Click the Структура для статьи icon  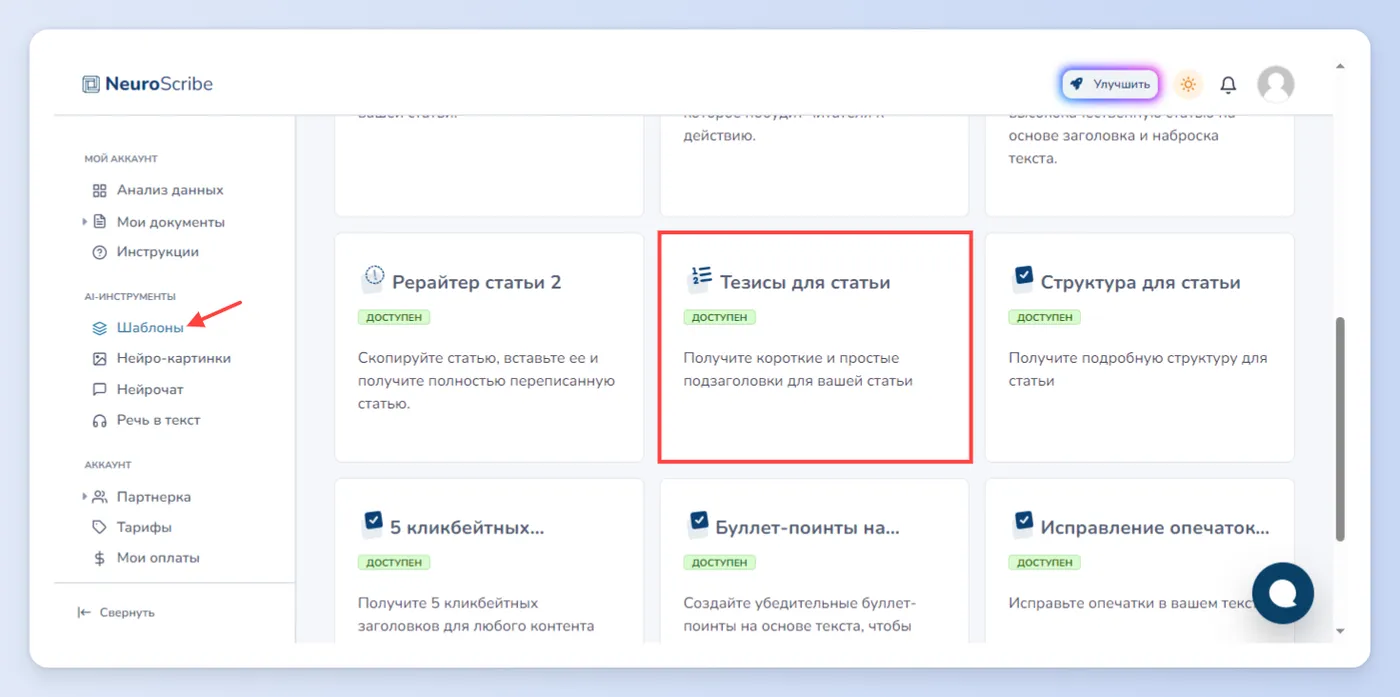click(x=1023, y=278)
